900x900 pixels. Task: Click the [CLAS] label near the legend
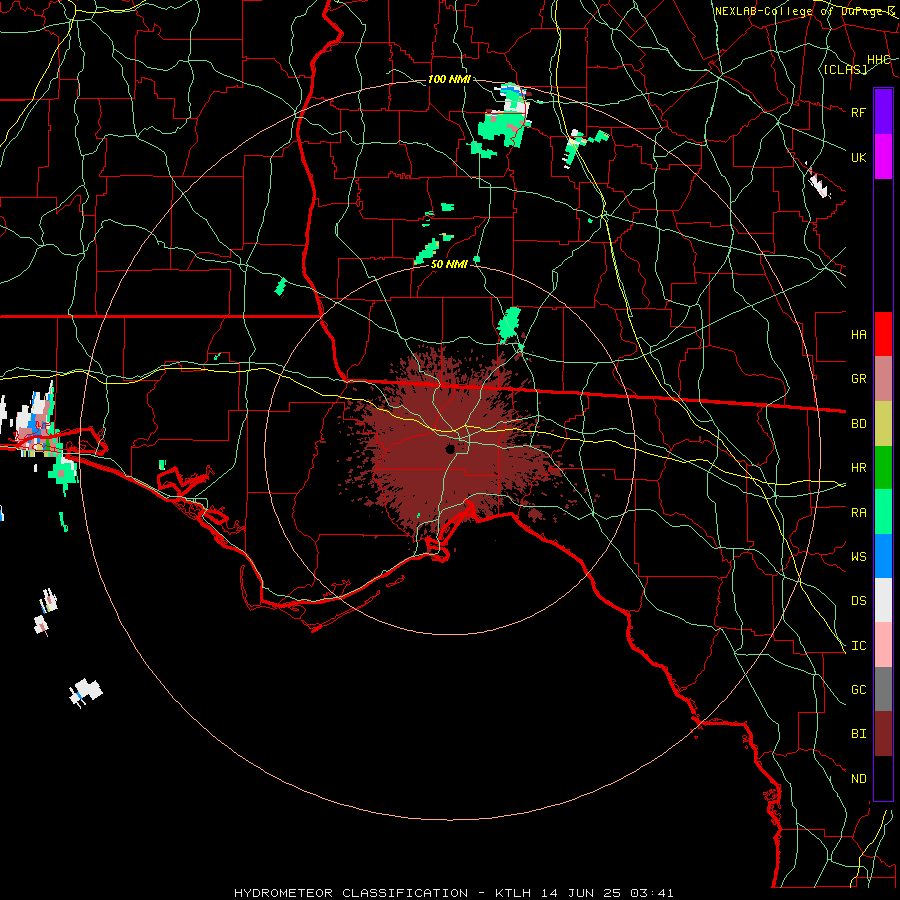coord(845,69)
